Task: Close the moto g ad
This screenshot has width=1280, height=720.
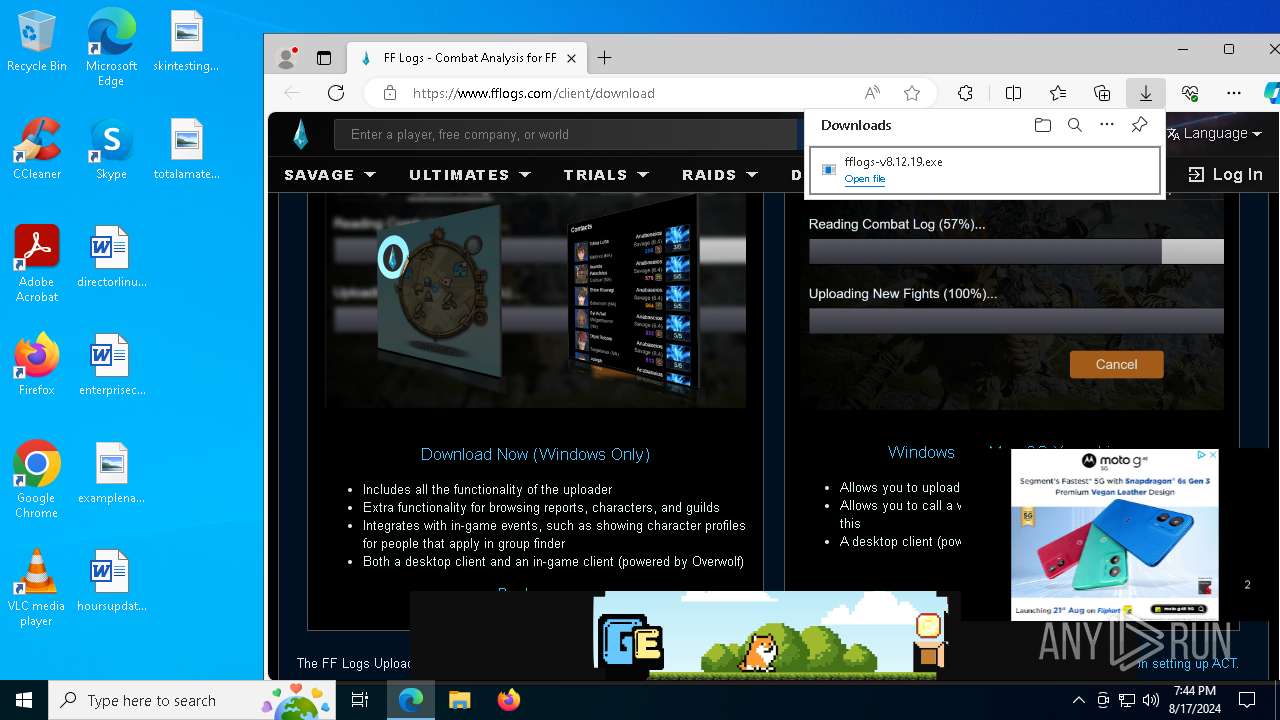Action: coord(1213,455)
